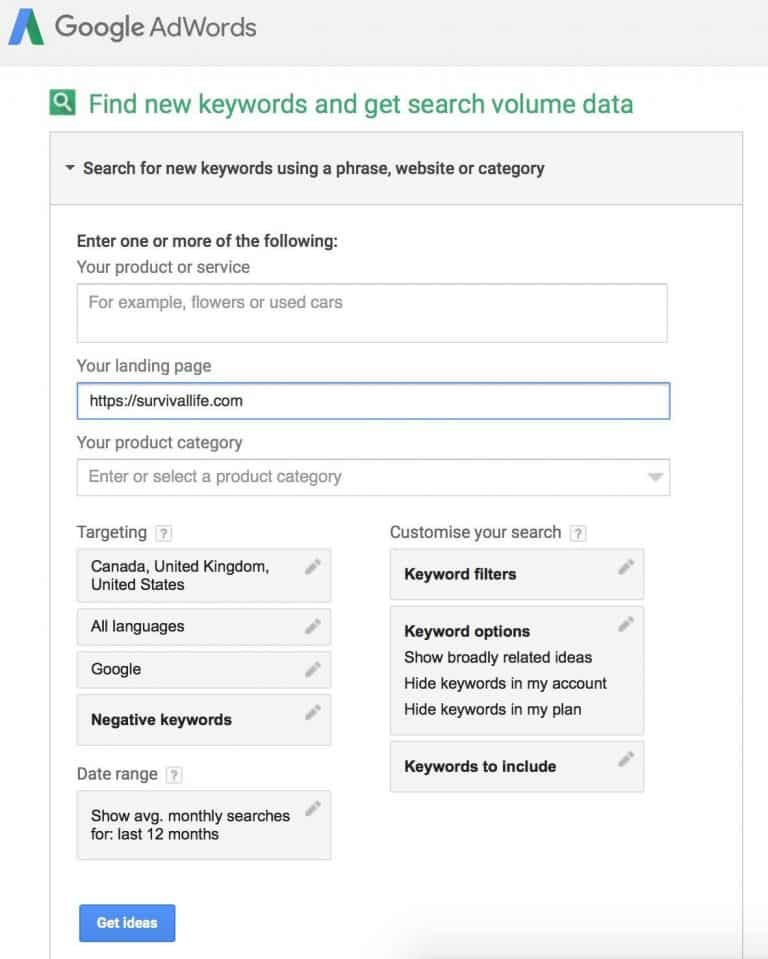Click the pencil icon for Keywords to include
The width and height of the screenshot is (768, 959).
[x=627, y=761]
